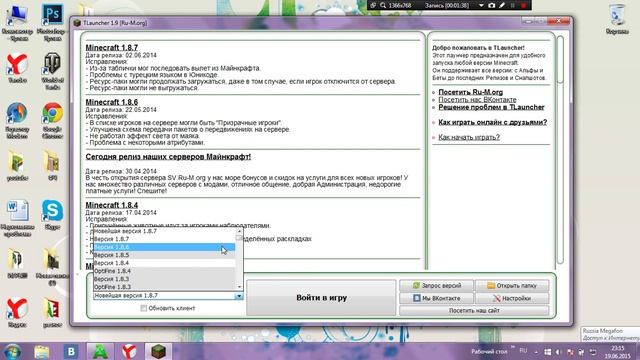Select 'Новейшая версия 1.8.7' in the list

(x=164, y=231)
